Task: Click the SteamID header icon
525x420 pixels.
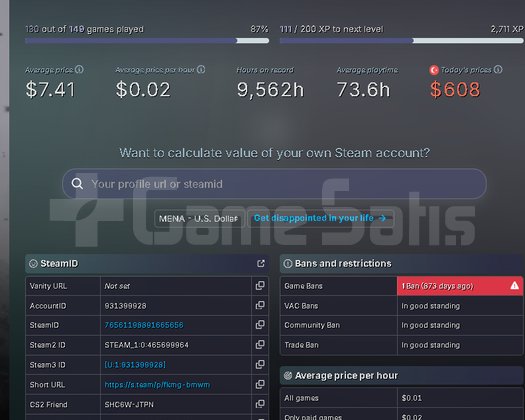Action: [x=33, y=264]
